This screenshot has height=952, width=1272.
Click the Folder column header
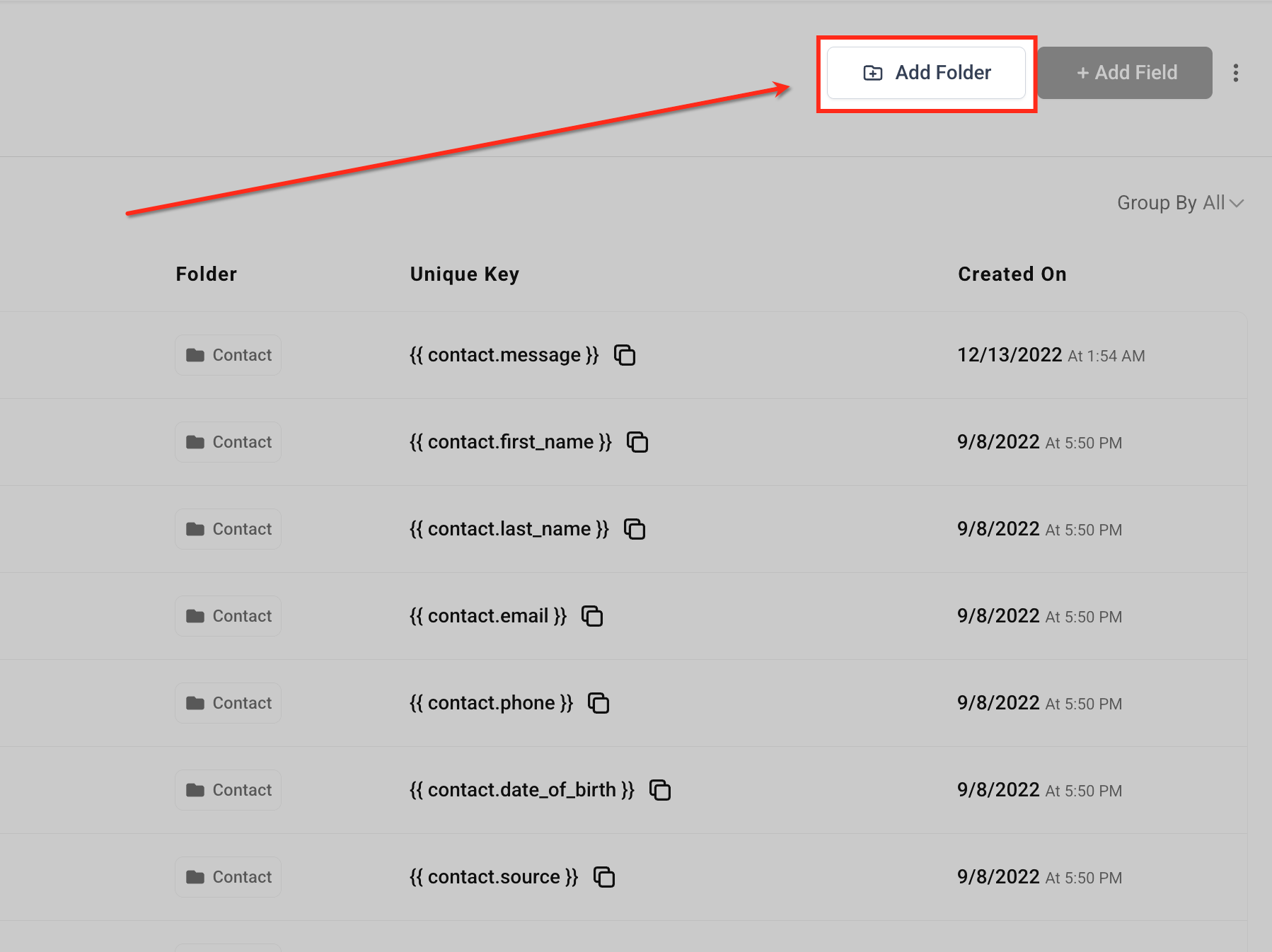click(x=207, y=274)
